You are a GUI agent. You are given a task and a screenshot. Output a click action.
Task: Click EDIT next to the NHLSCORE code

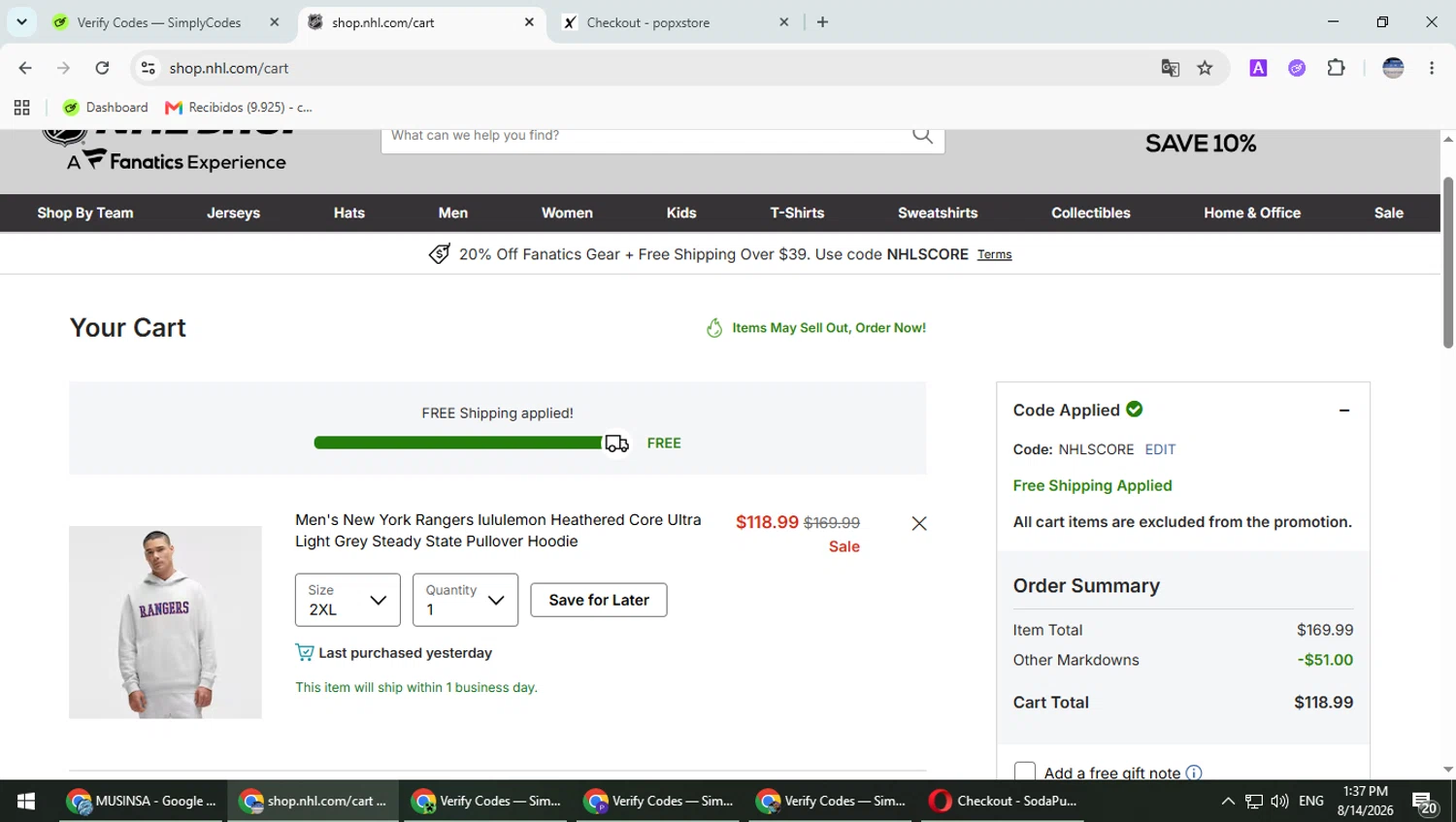click(x=1160, y=449)
